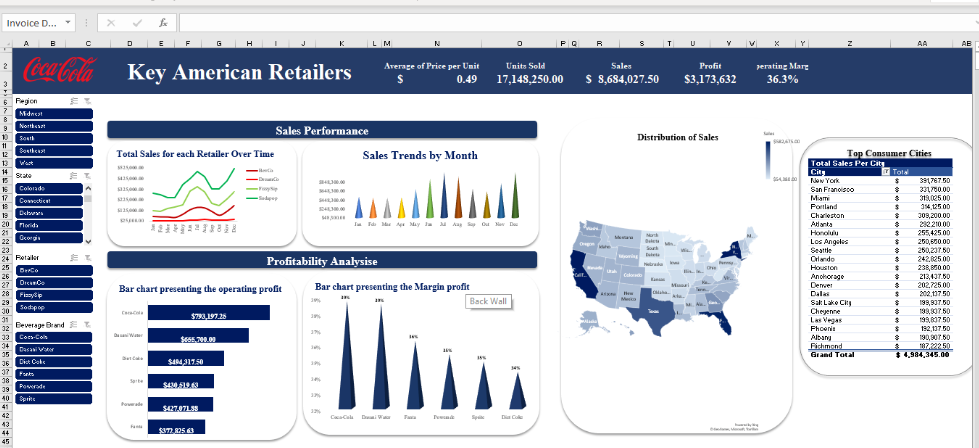
Task: Select Delaware in the State slicer
Action: [49, 213]
